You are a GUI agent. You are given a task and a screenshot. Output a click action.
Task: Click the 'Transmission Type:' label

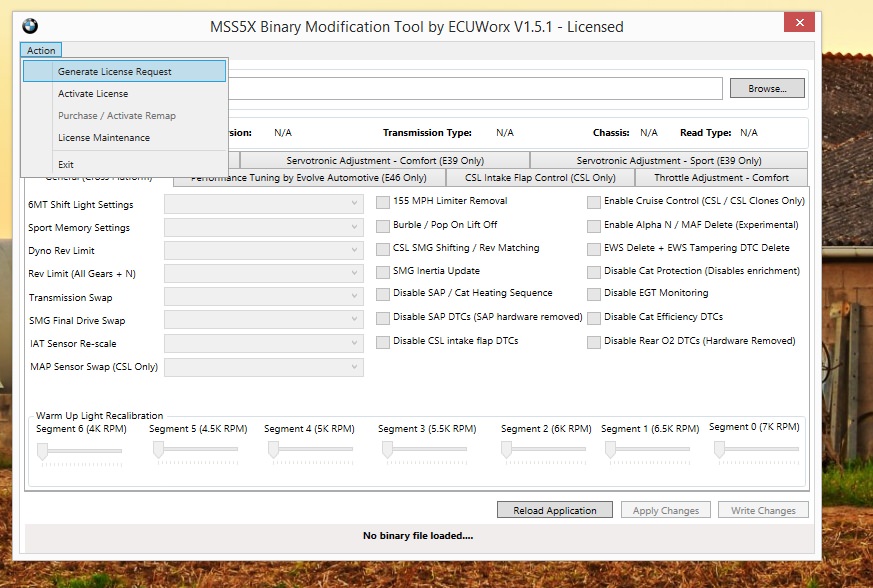point(427,133)
